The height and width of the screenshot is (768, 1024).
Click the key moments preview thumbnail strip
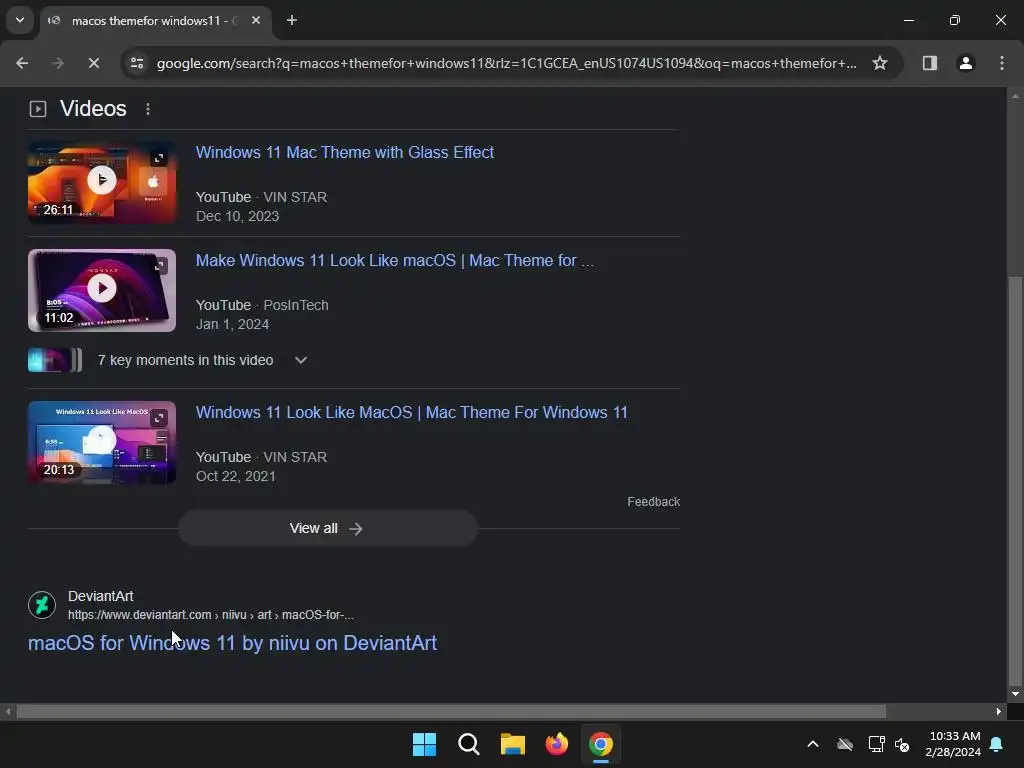pyautogui.click(x=55, y=360)
